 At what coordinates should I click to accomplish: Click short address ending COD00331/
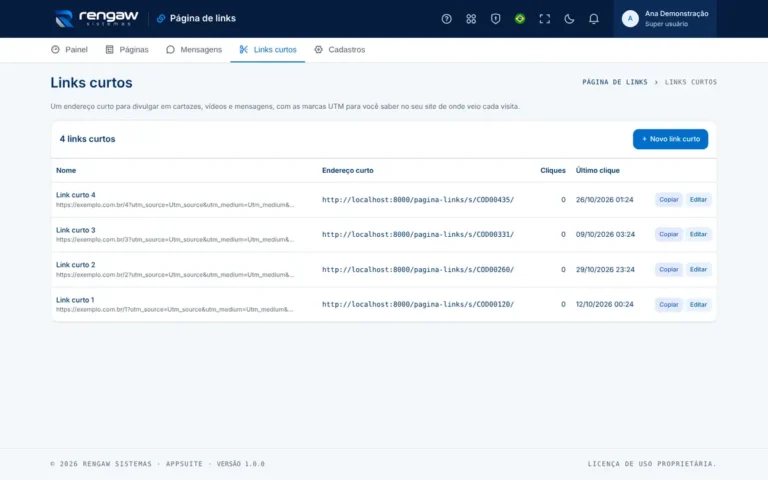(x=418, y=234)
